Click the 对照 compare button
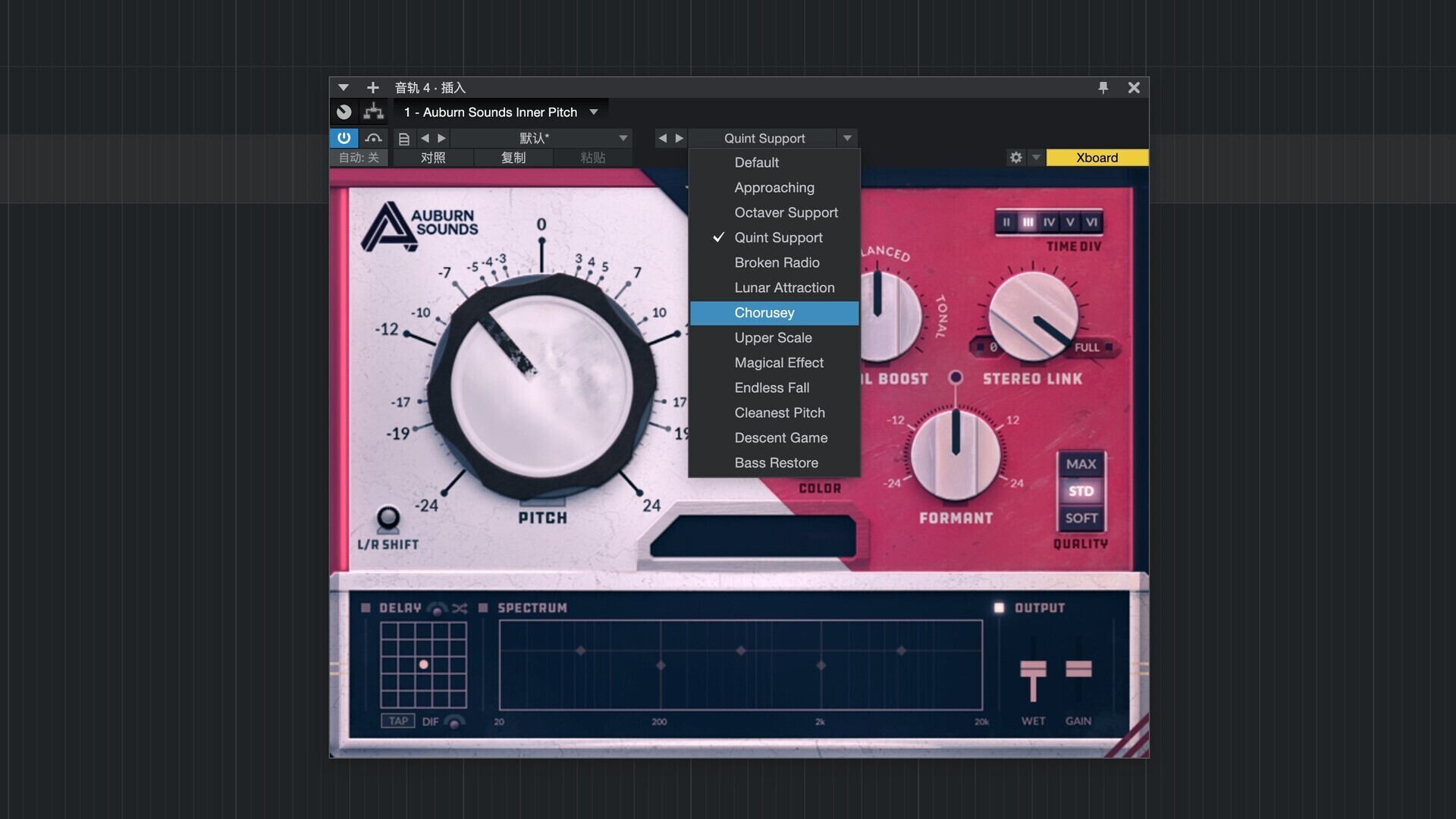This screenshot has height=819, width=1456. click(433, 158)
